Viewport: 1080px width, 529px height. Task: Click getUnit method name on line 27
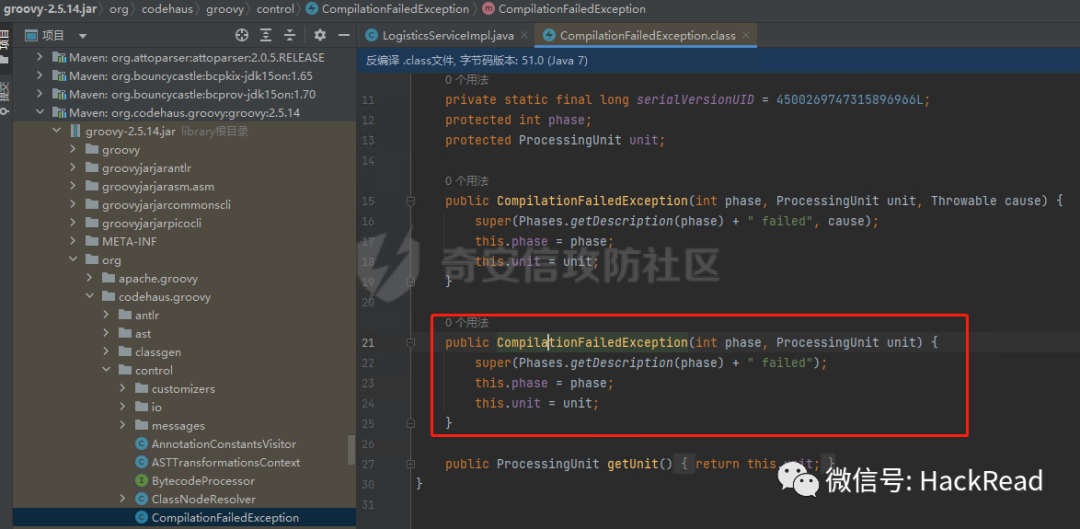pos(632,464)
